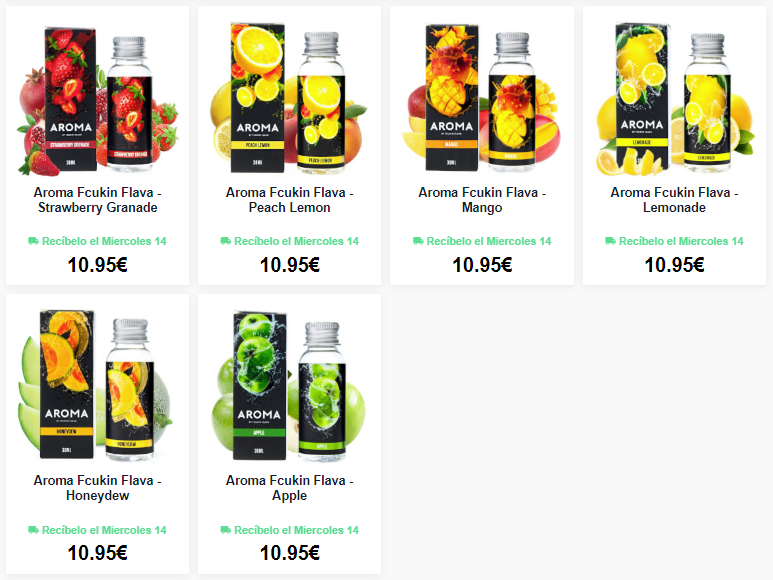Open the Aroma Fcukin Flava Apple title

289,488
